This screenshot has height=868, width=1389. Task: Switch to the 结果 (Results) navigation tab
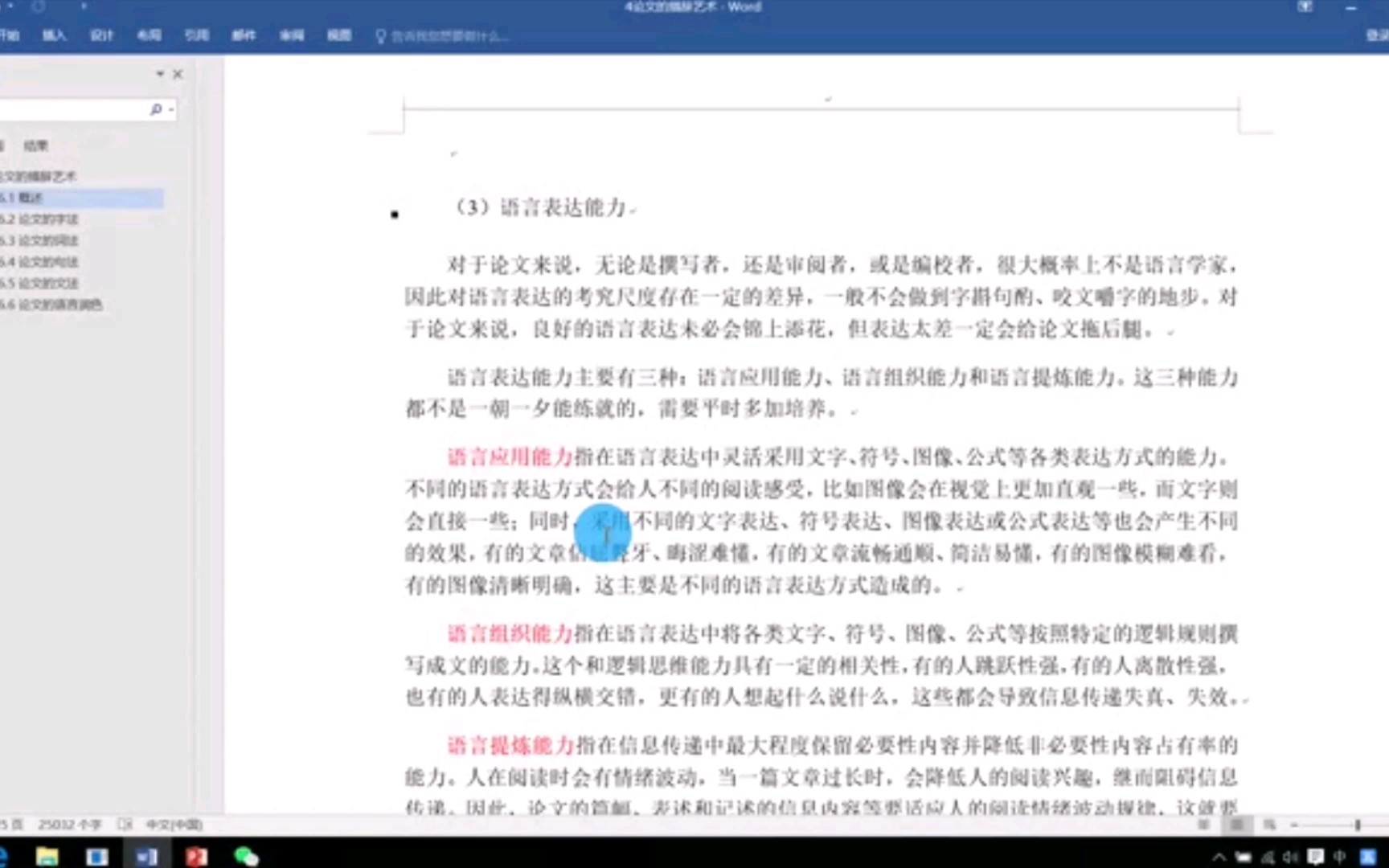coord(35,145)
